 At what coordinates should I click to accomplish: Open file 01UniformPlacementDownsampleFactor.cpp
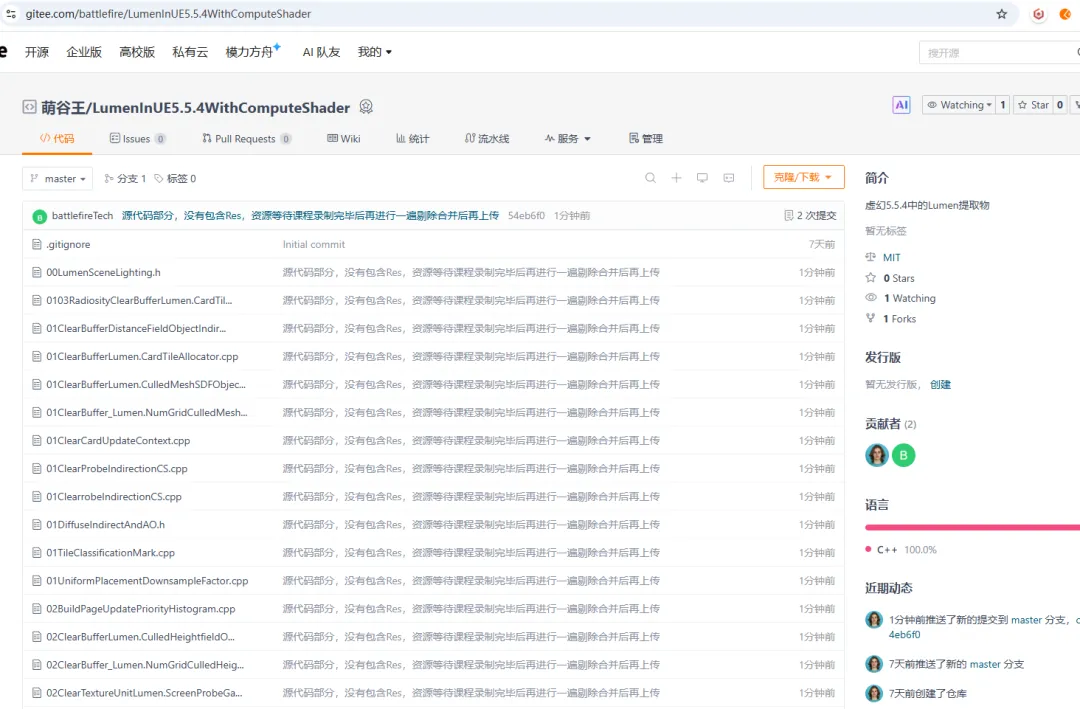click(x=147, y=581)
